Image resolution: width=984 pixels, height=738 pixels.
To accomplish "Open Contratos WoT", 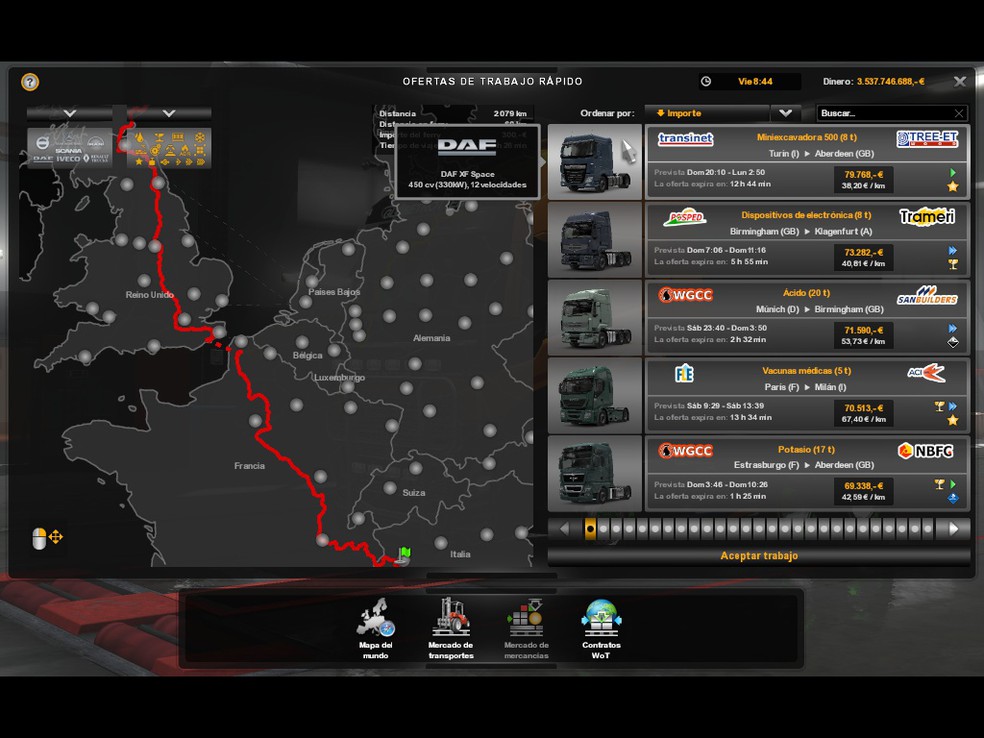I will pos(601,629).
